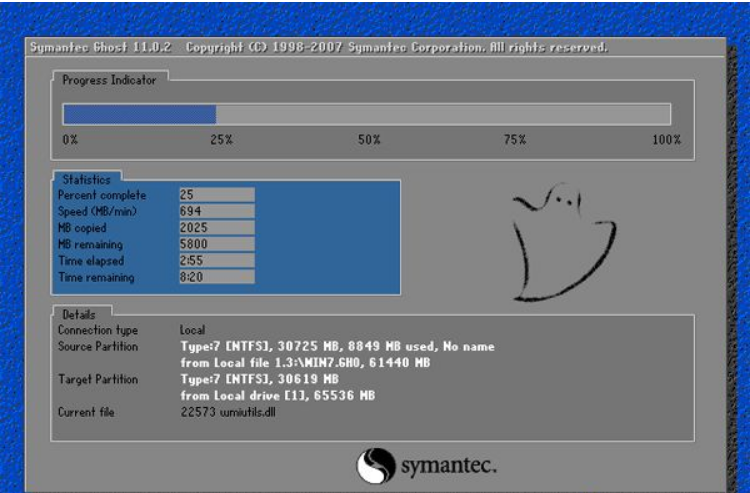Click the Ghost mascot drawing
Image resolution: width=750 pixels, height=493 pixels.
tap(563, 239)
